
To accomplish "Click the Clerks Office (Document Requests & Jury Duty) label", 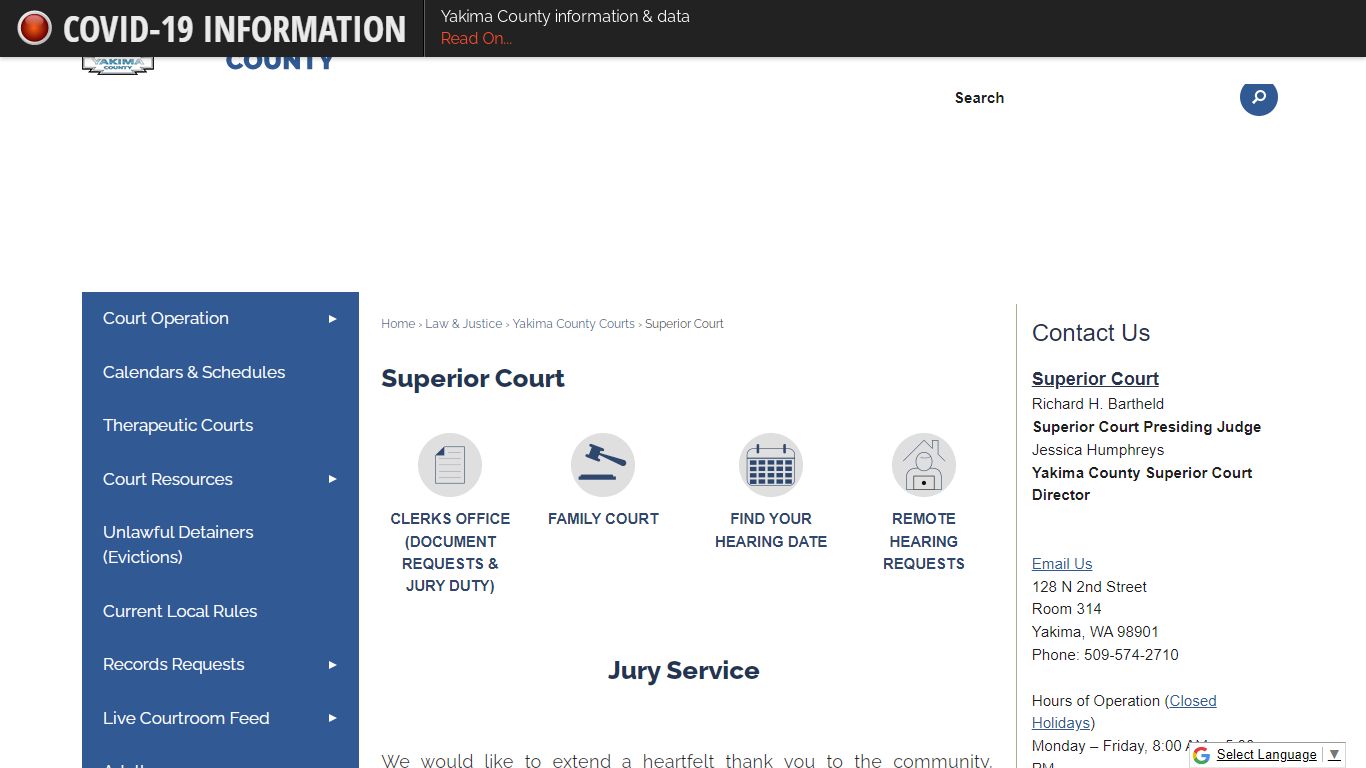I will pyautogui.click(x=450, y=552).
